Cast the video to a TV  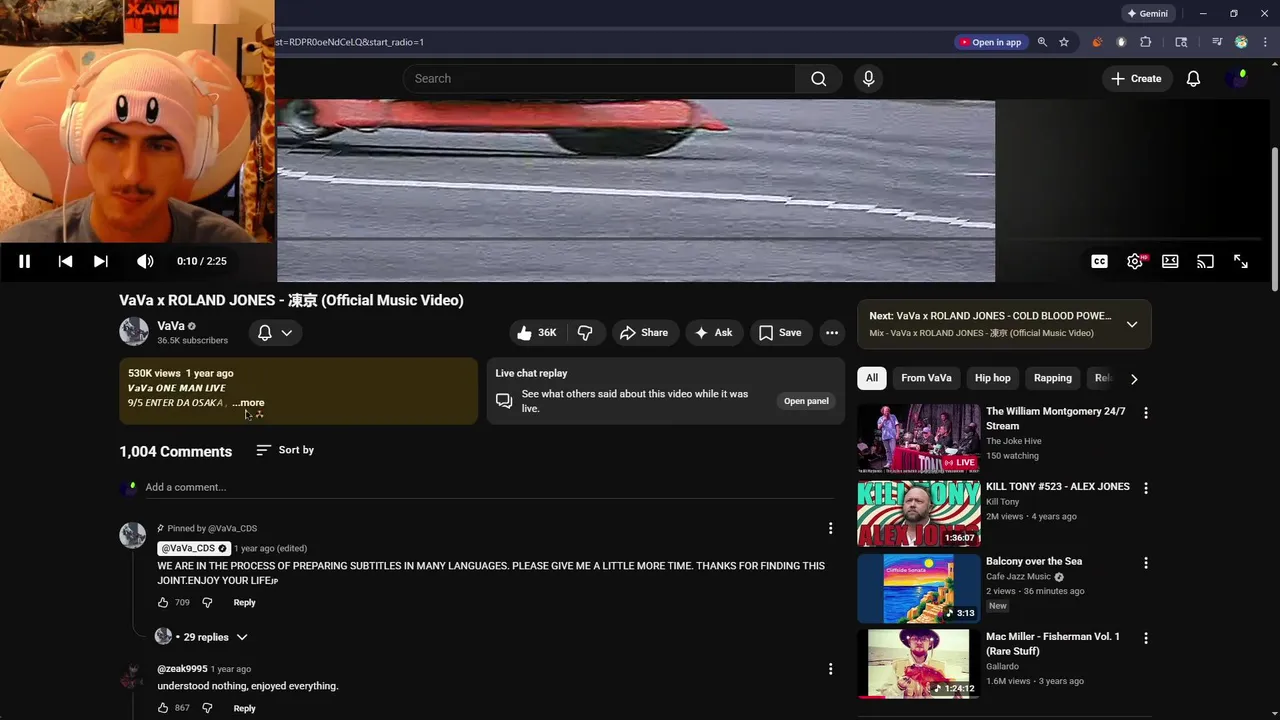(1205, 261)
